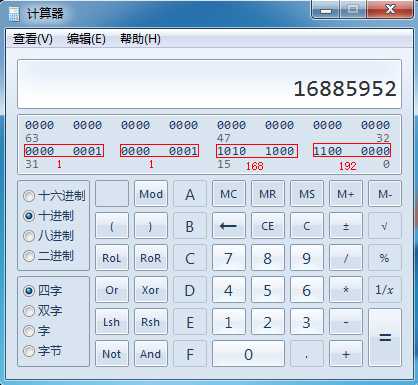
Task: Click the close parenthesis button
Action: click(151, 226)
